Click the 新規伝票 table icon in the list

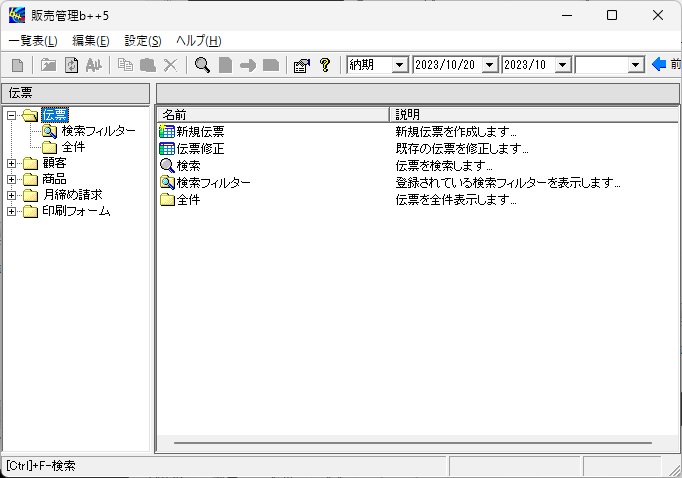point(167,131)
